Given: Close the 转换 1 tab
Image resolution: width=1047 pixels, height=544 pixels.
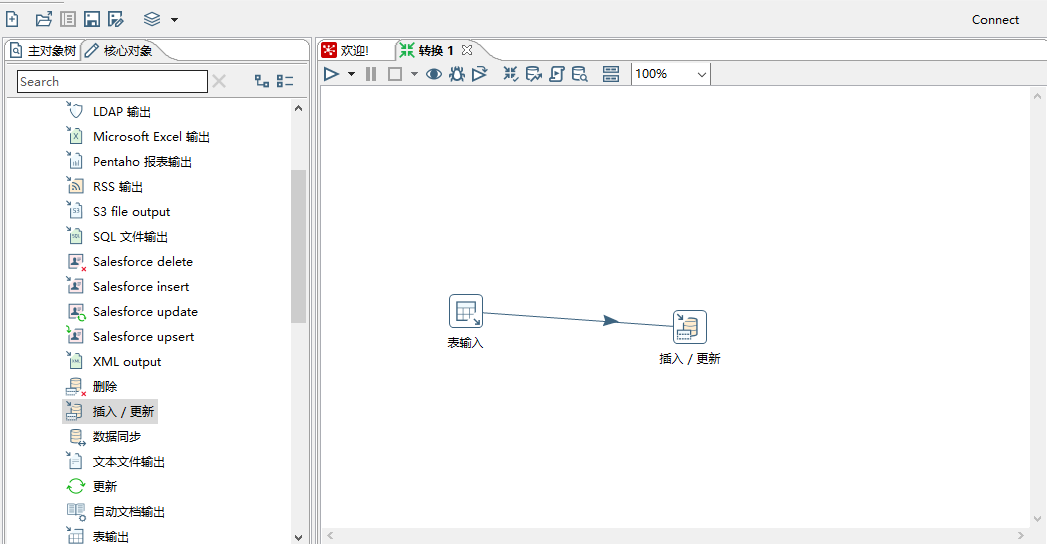Looking at the screenshot, I should (467, 50).
